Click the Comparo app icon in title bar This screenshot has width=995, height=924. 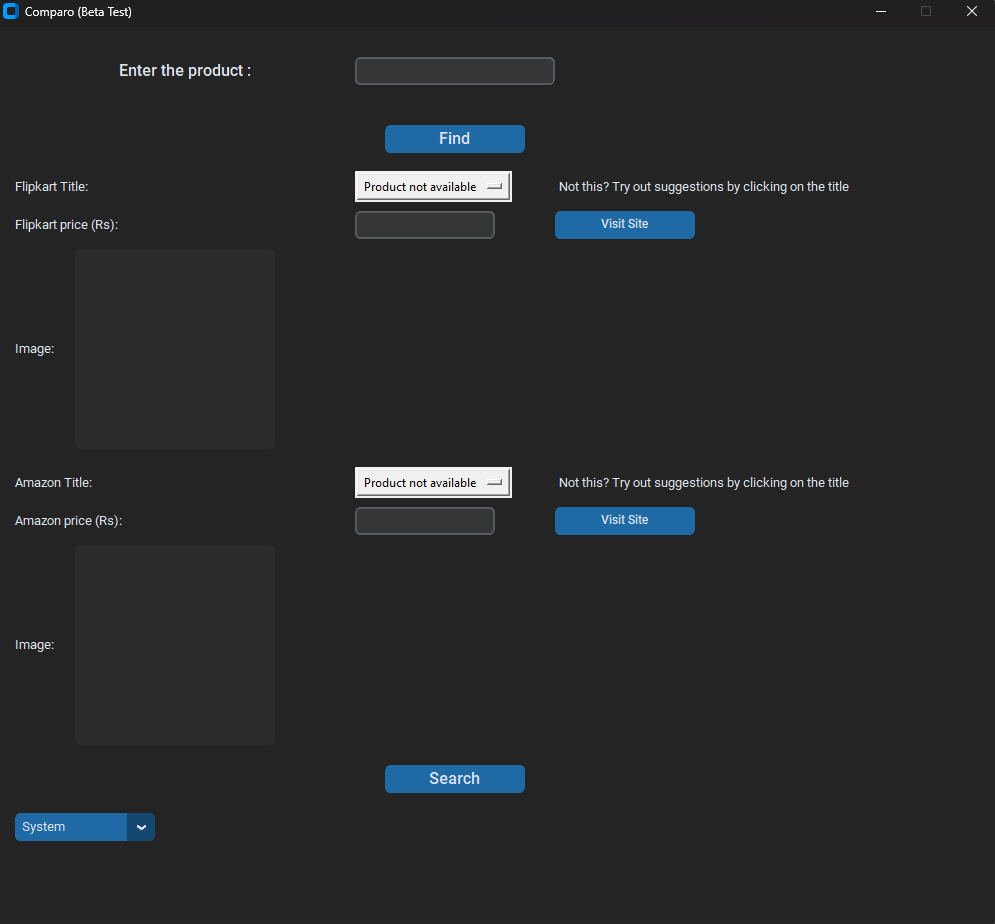pos(11,12)
